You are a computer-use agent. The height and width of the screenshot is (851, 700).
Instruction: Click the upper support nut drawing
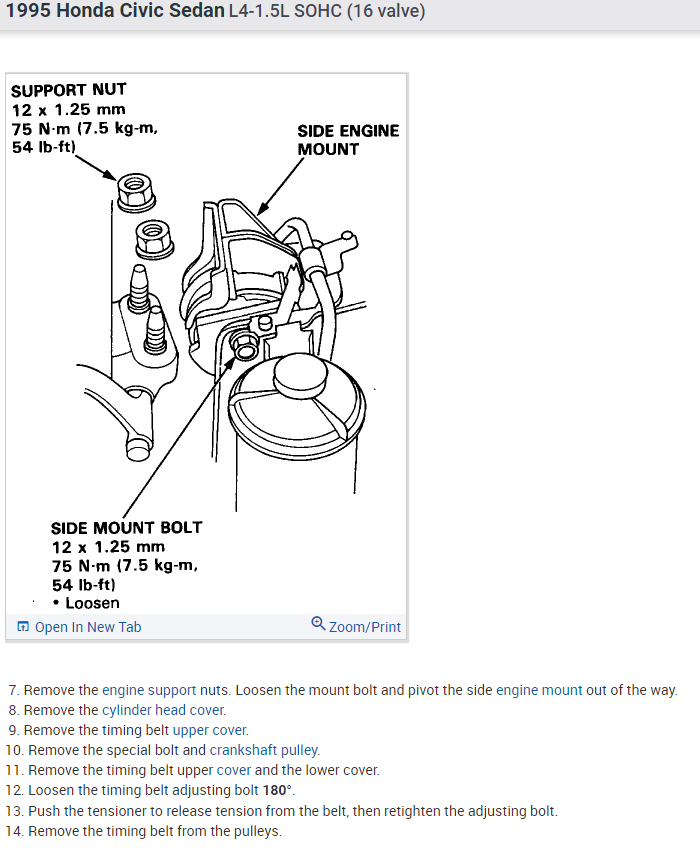[x=135, y=192]
